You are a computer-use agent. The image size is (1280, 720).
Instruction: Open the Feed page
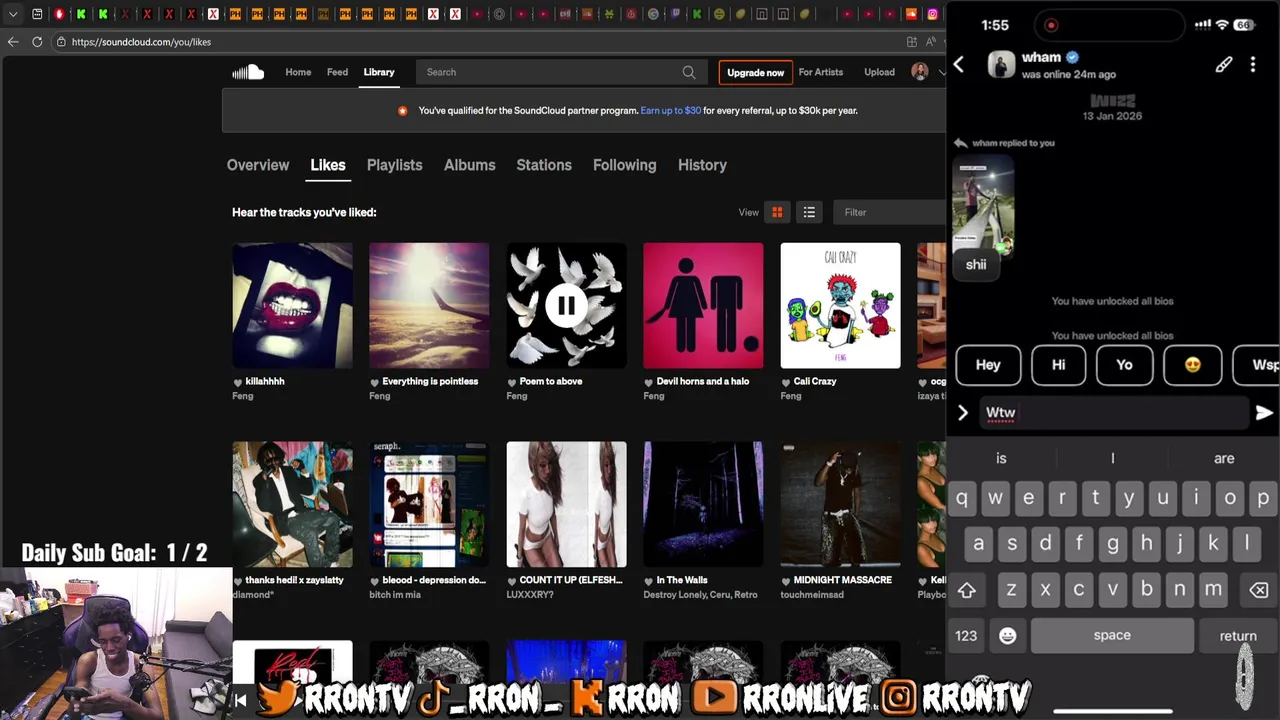click(x=337, y=72)
